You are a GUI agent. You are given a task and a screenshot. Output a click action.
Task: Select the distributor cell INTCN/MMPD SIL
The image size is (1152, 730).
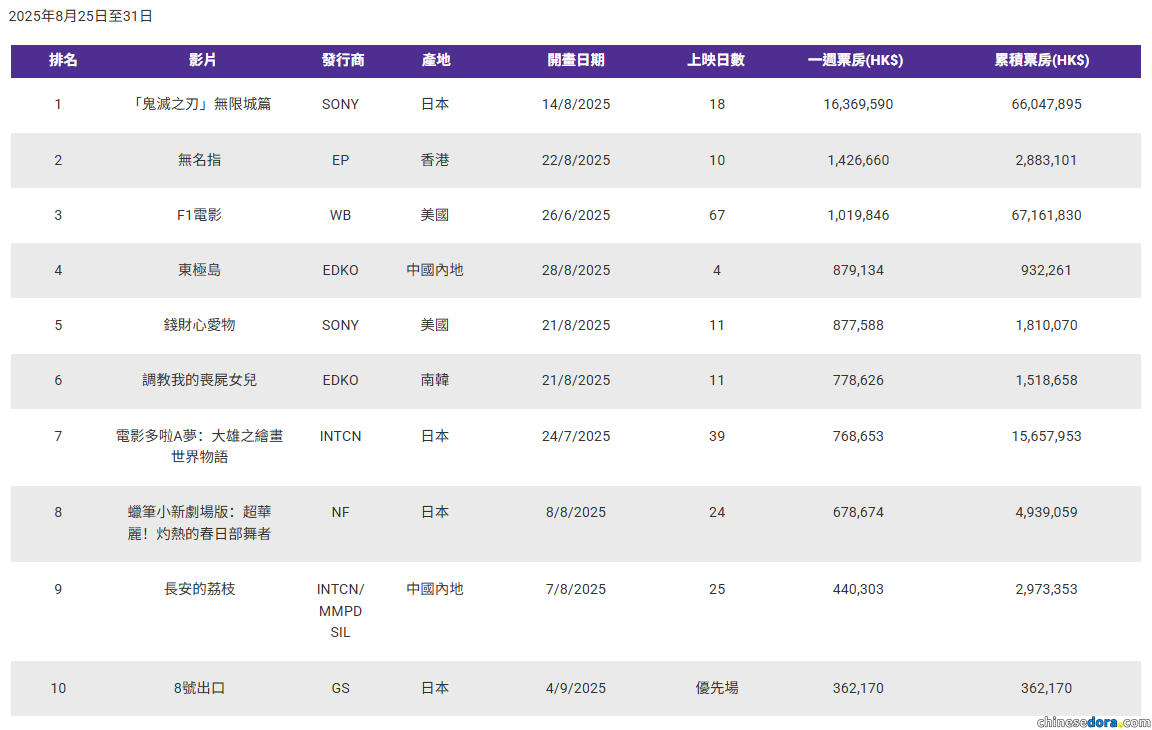[341, 610]
